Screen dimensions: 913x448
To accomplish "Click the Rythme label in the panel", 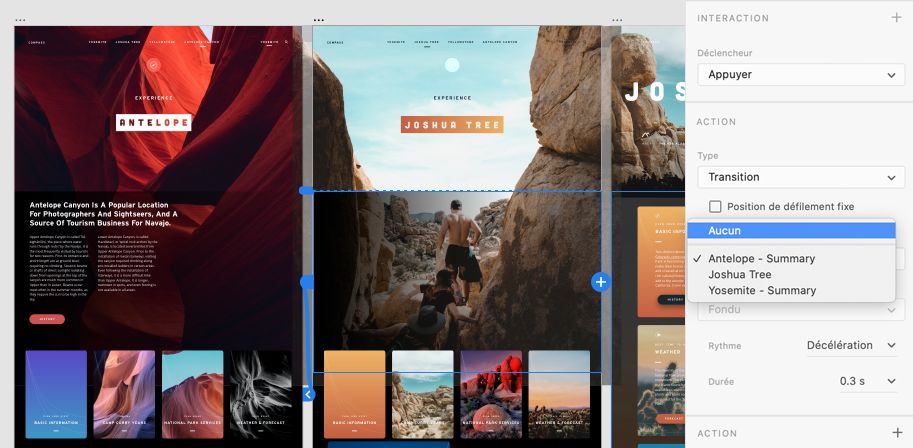I will pos(725,346).
